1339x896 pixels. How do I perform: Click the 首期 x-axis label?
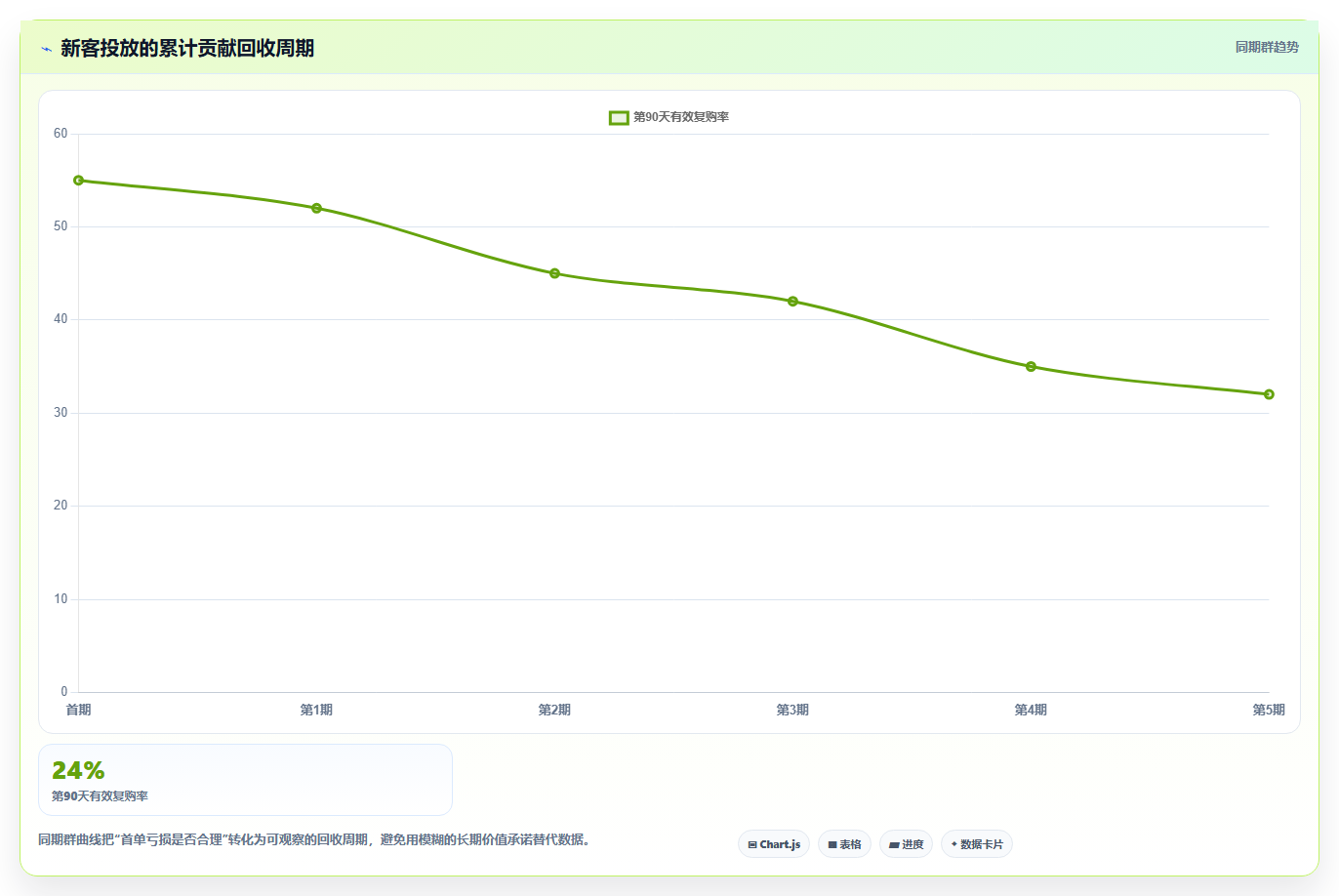78,710
